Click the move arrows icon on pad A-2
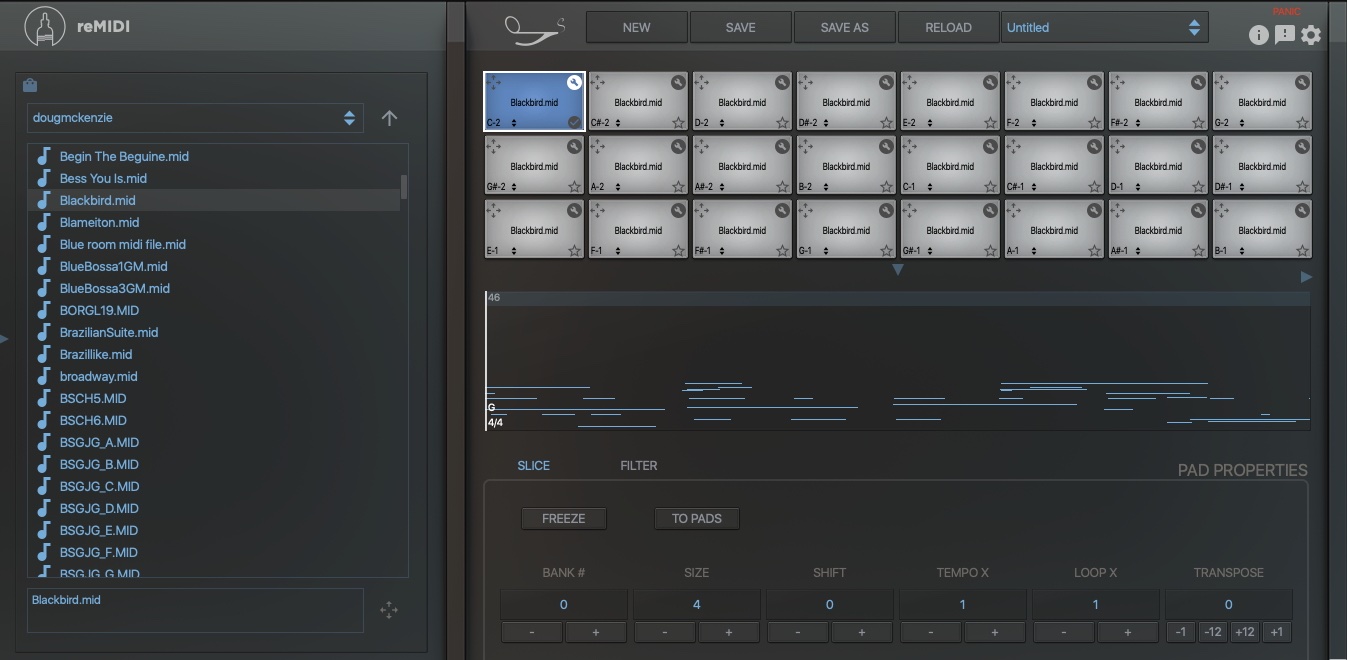The width and height of the screenshot is (1348, 660). pos(598,147)
